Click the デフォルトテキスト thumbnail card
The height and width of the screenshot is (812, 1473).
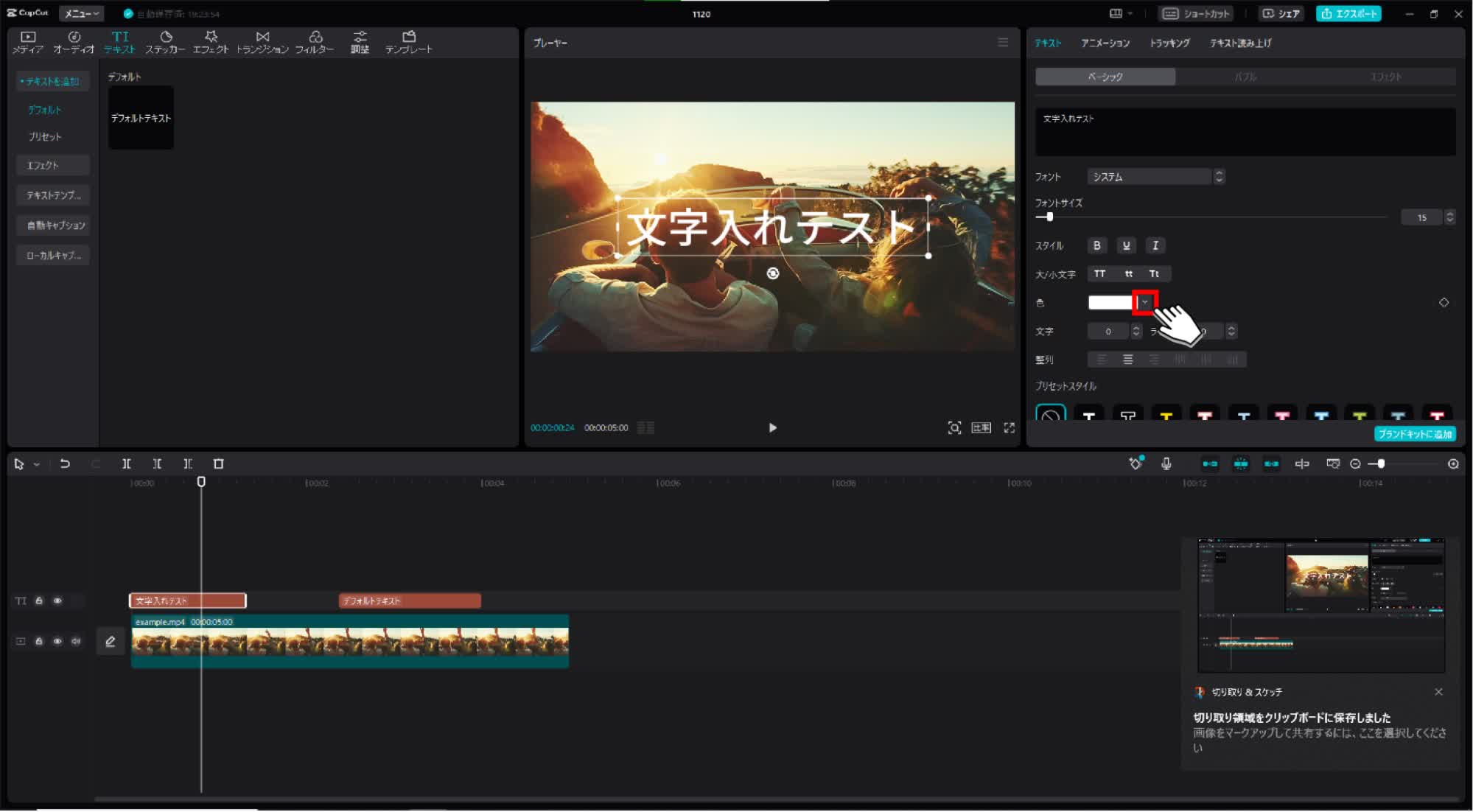[141, 118]
